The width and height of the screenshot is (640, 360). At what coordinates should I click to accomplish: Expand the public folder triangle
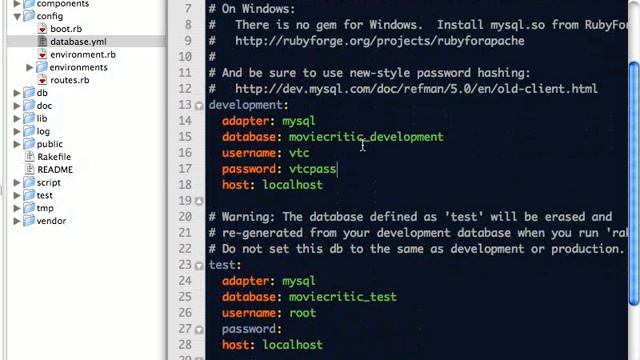(x=17, y=144)
